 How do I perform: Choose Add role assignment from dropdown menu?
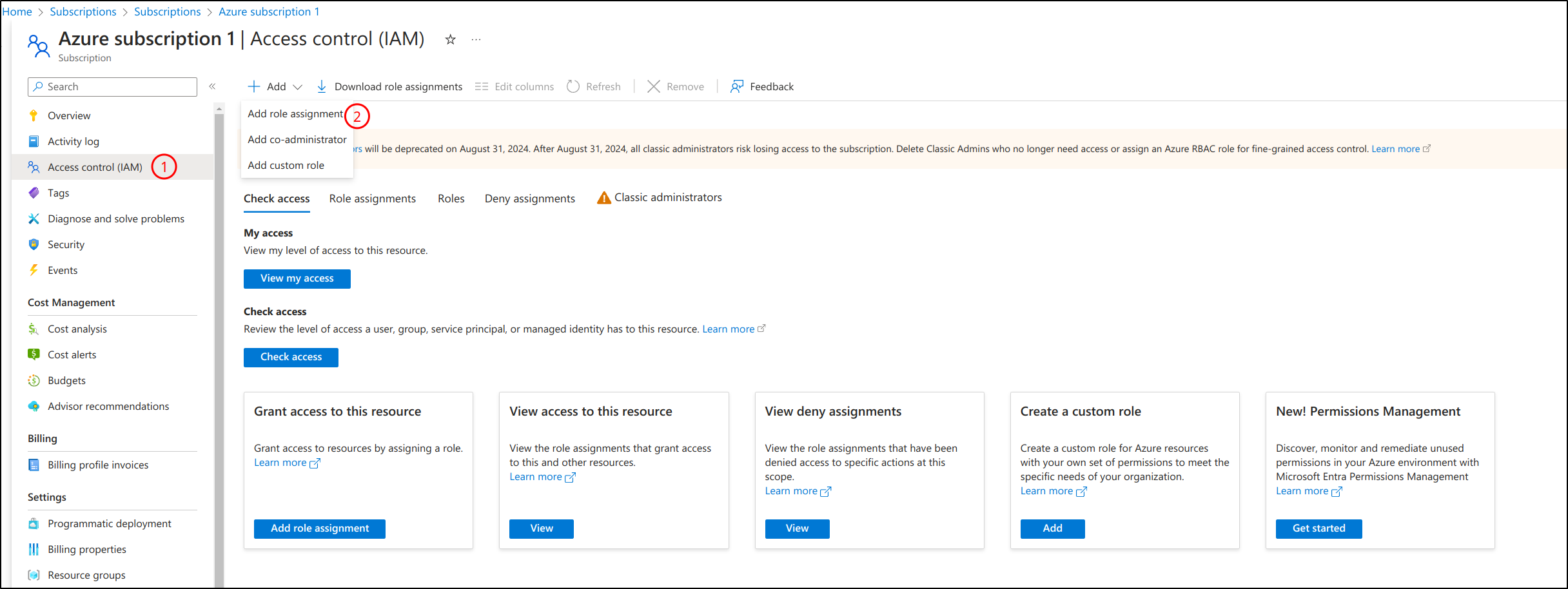pos(295,114)
